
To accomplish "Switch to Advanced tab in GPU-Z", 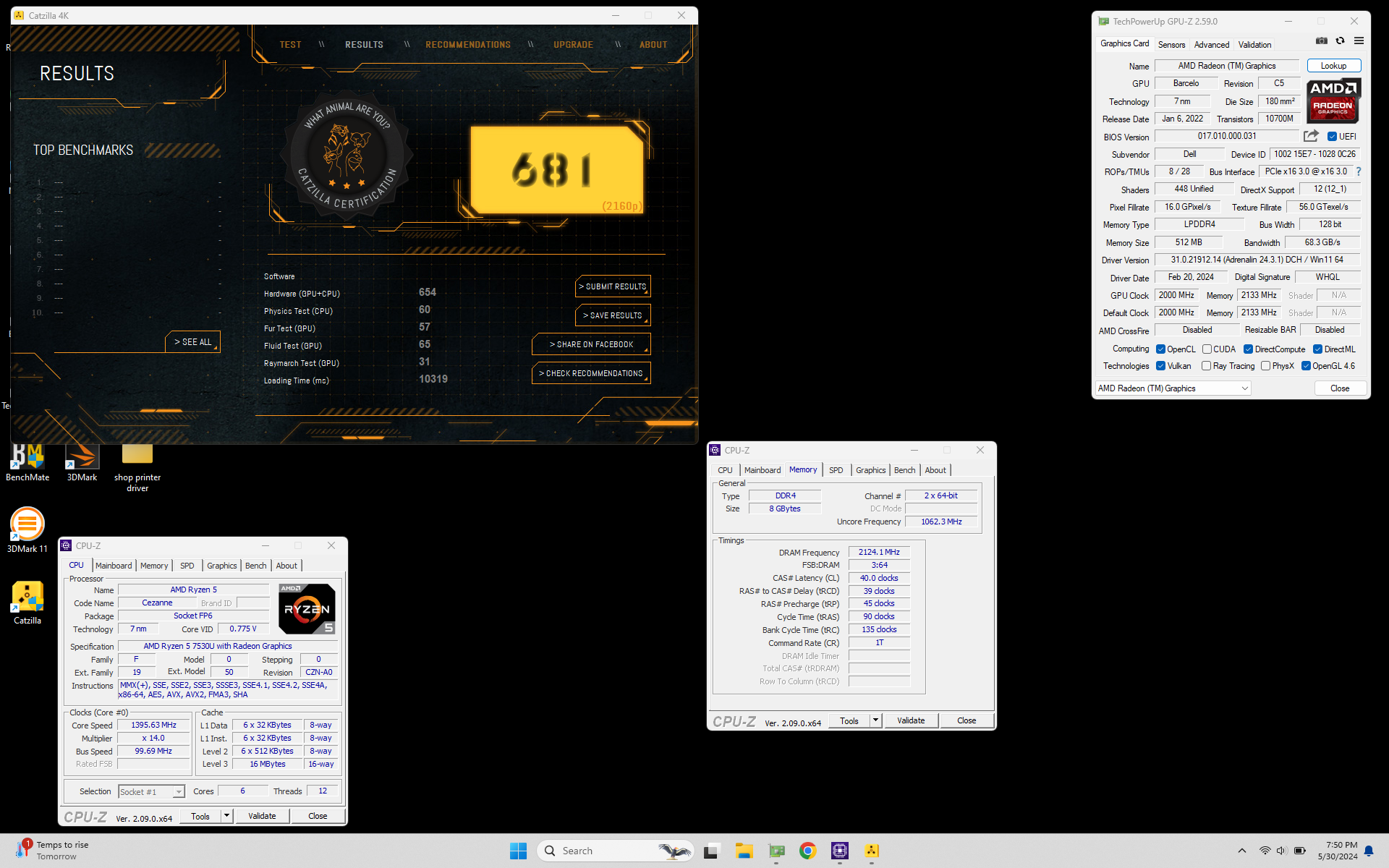I will click(x=1212, y=45).
